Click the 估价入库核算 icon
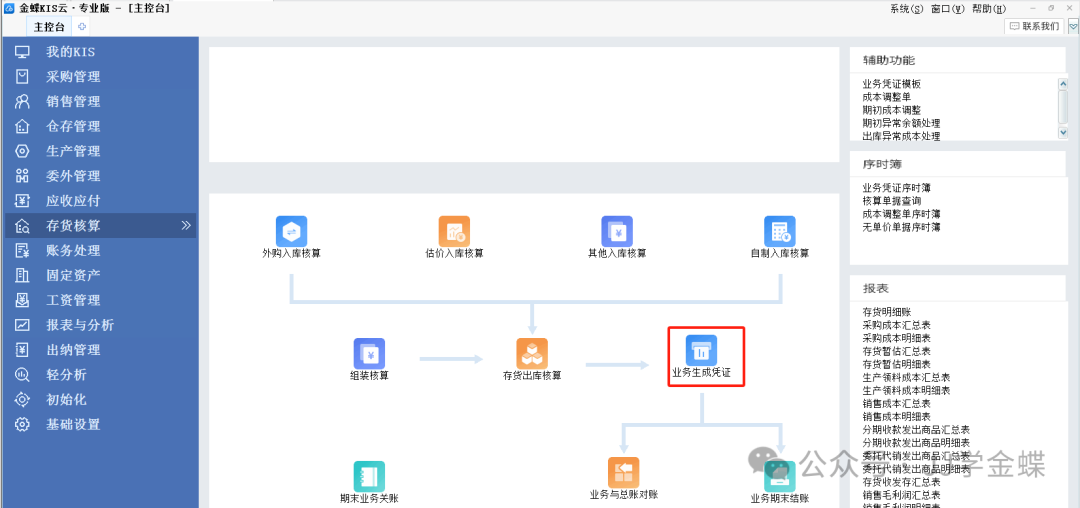 tap(454, 231)
